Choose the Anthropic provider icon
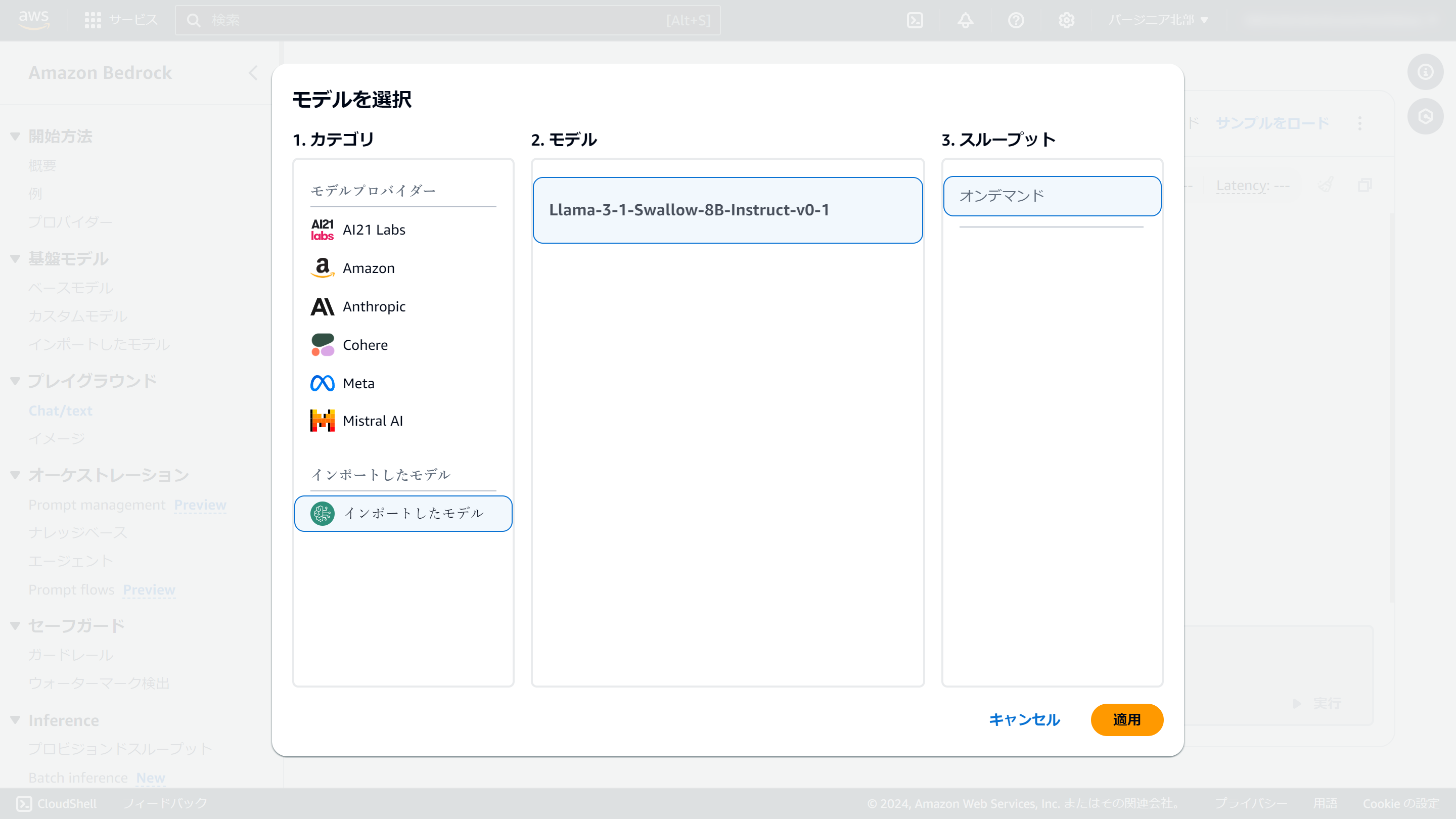The width and height of the screenshot is (1456, 819). (x=322, y=306)
